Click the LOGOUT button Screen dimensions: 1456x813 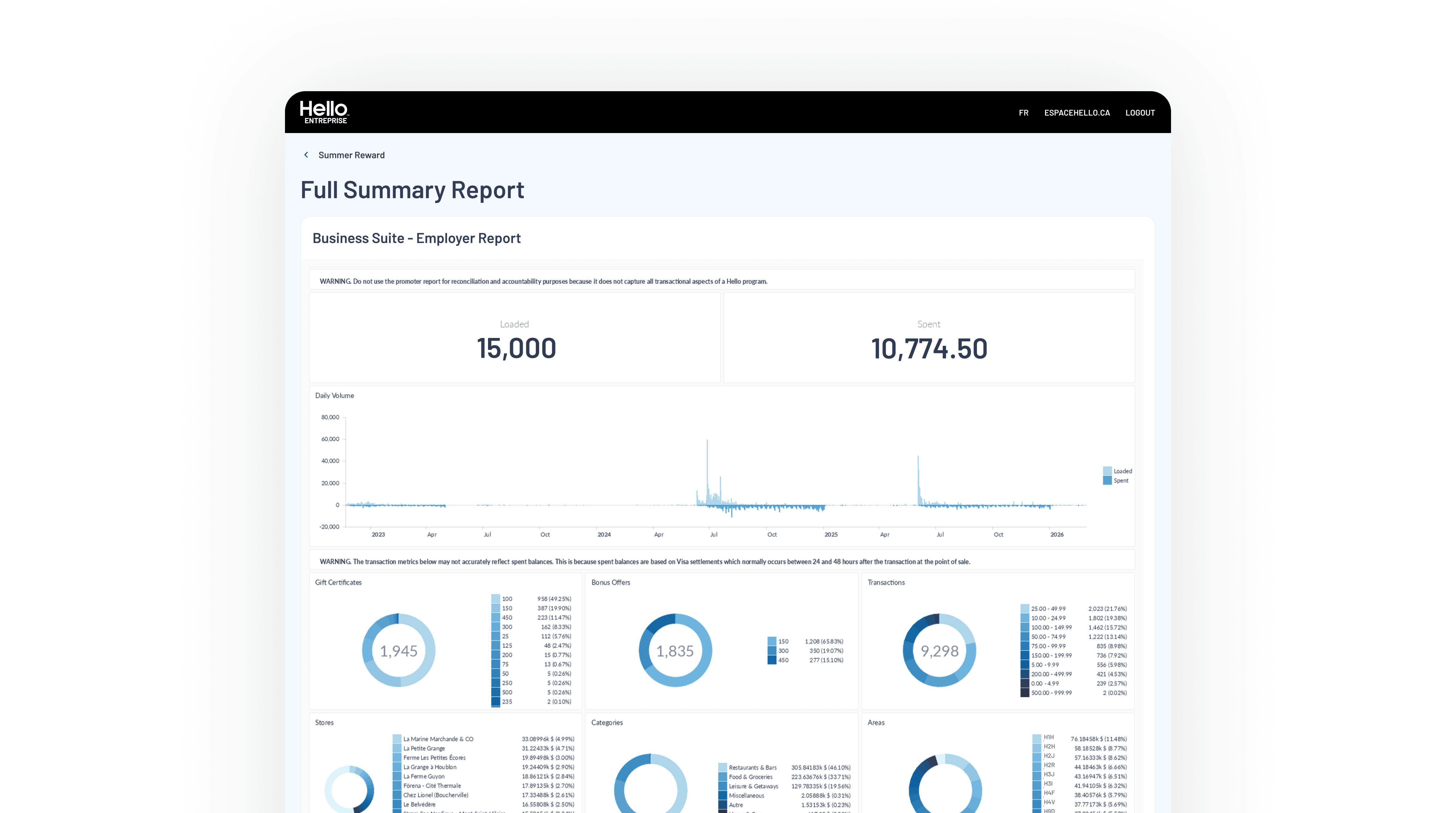click(x=1140, y=112)
